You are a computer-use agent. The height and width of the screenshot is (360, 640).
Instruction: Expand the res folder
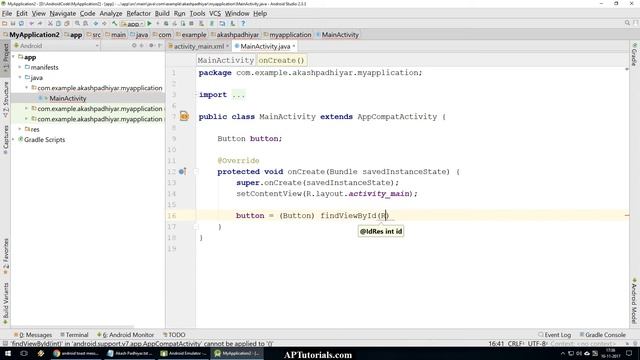20,129
